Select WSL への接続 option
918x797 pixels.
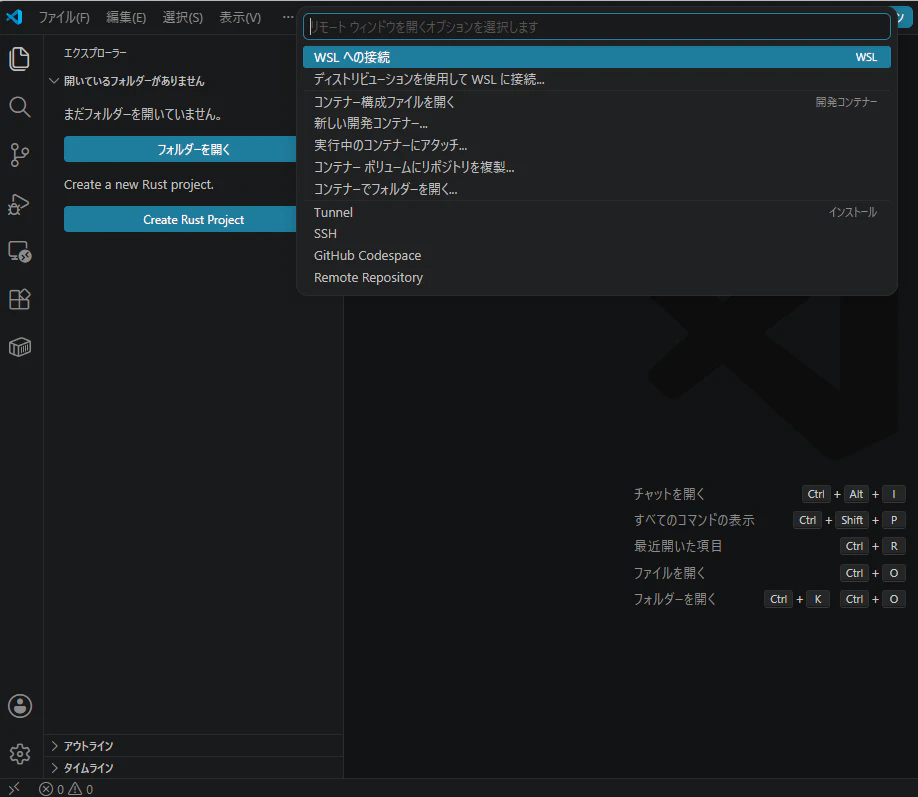[597, 57]
